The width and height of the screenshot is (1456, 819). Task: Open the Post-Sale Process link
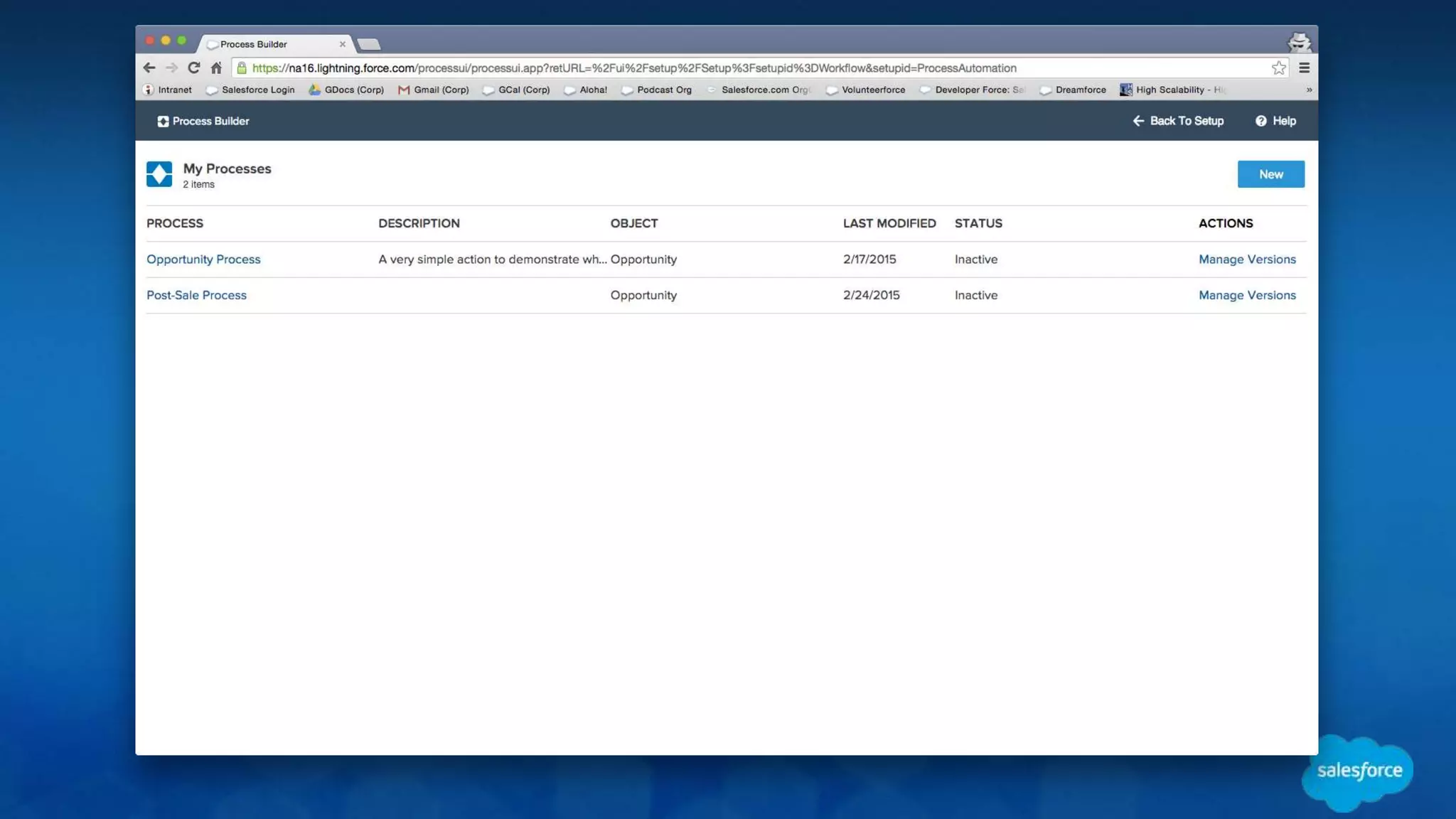coord(196,295)
